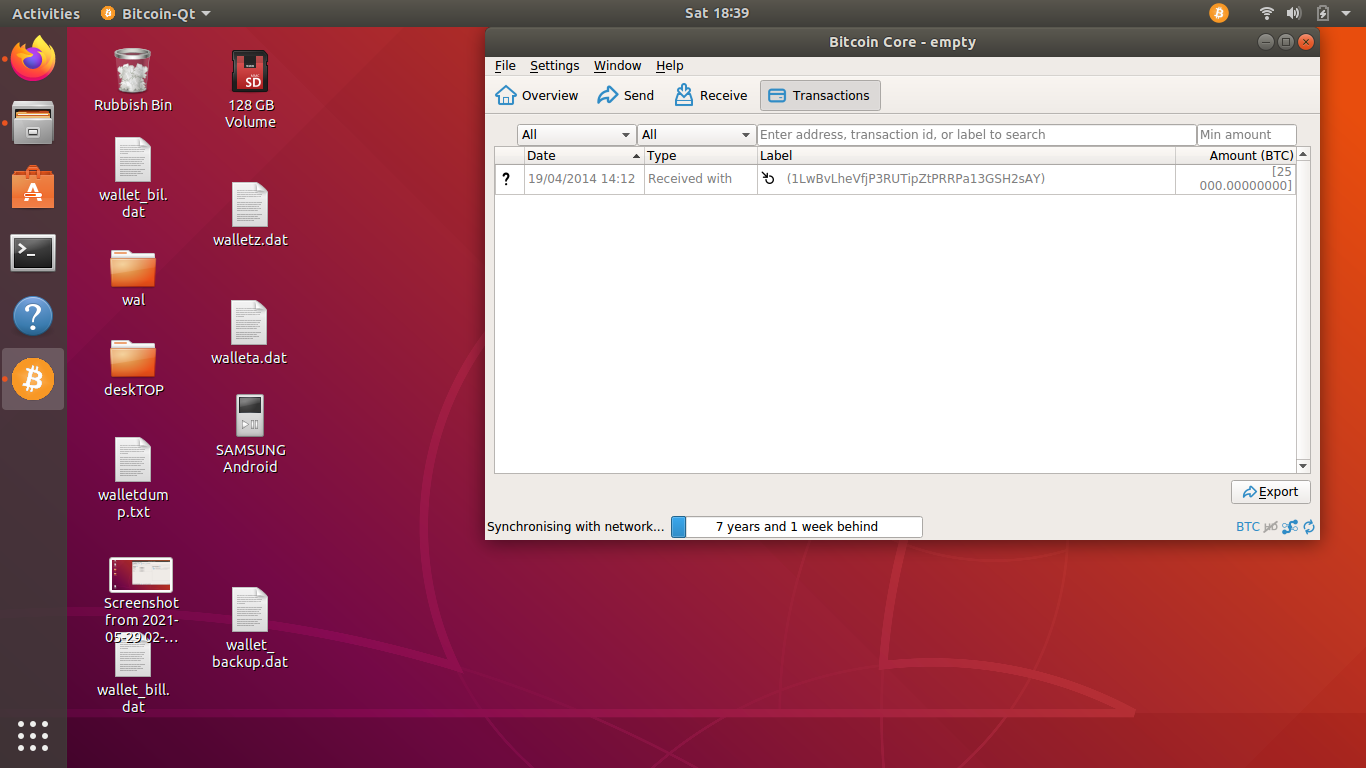
Task: Open Firefox from the dock
Action: click(x=33, y=59)
